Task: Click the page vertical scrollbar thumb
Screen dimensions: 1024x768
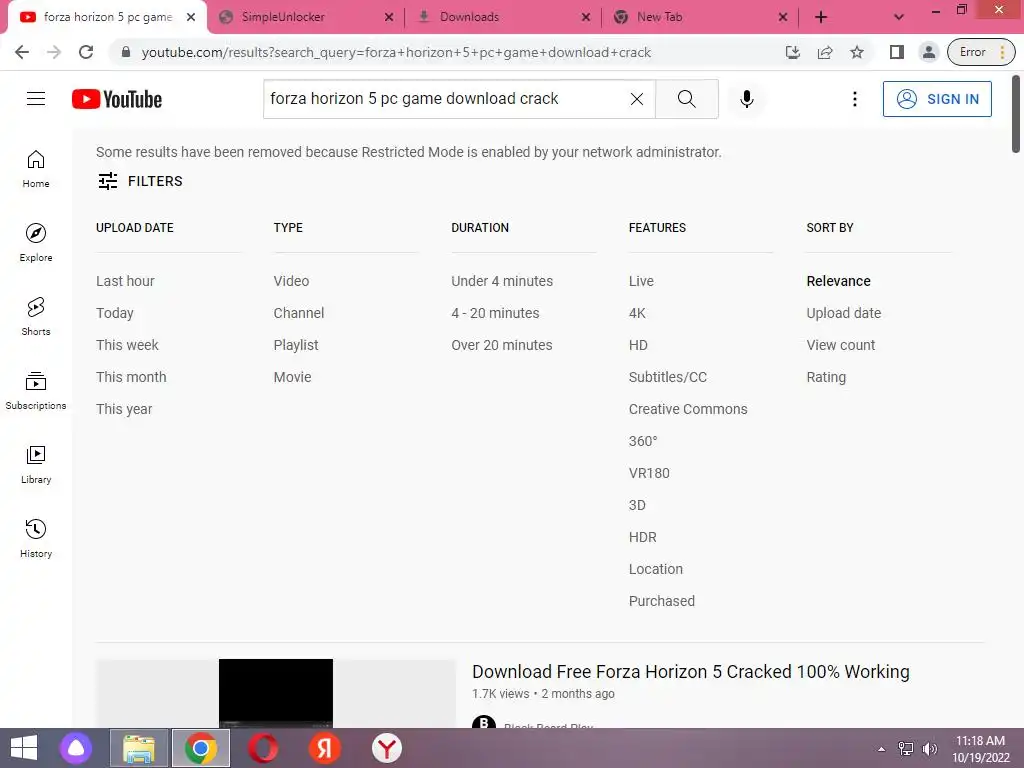Action: click(x=1016, y=113)
